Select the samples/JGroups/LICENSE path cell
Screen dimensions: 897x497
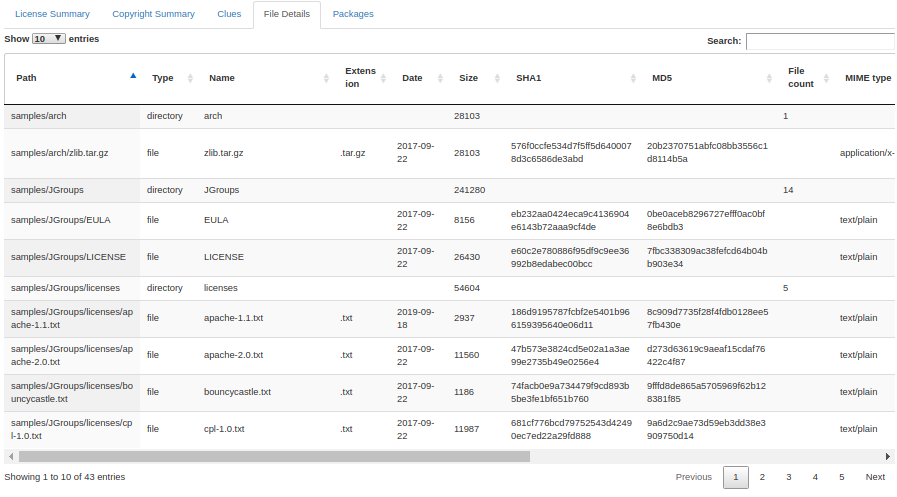[72, 257]
